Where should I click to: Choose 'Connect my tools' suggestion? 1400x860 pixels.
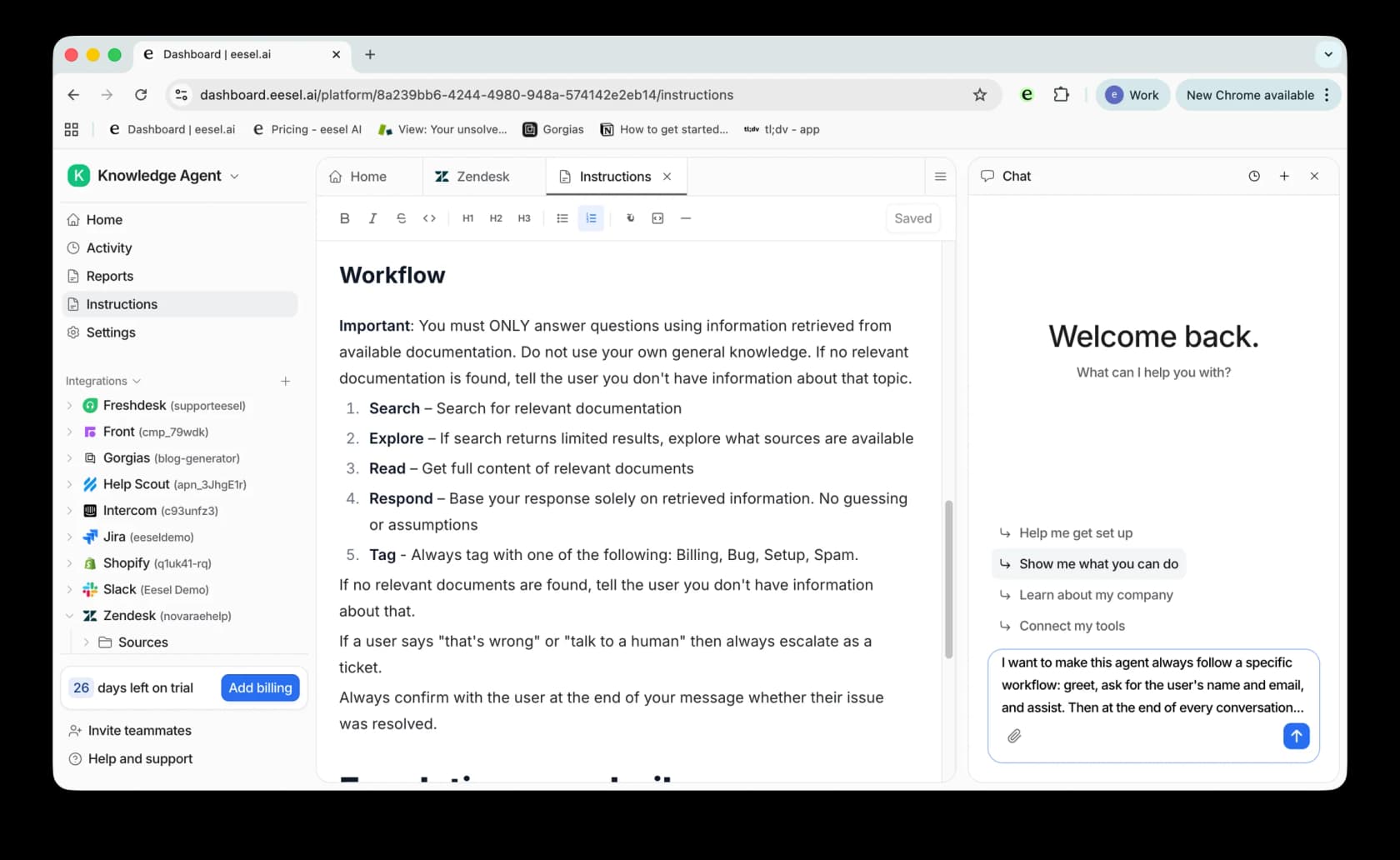tap(1062, 626)
